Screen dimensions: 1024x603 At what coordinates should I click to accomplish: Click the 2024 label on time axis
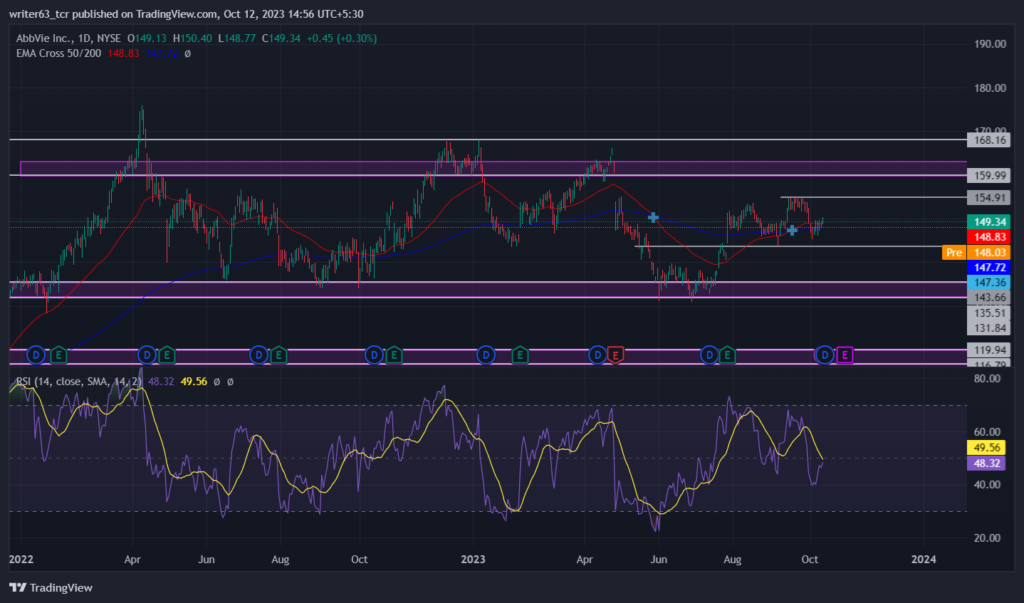(923, 560)
